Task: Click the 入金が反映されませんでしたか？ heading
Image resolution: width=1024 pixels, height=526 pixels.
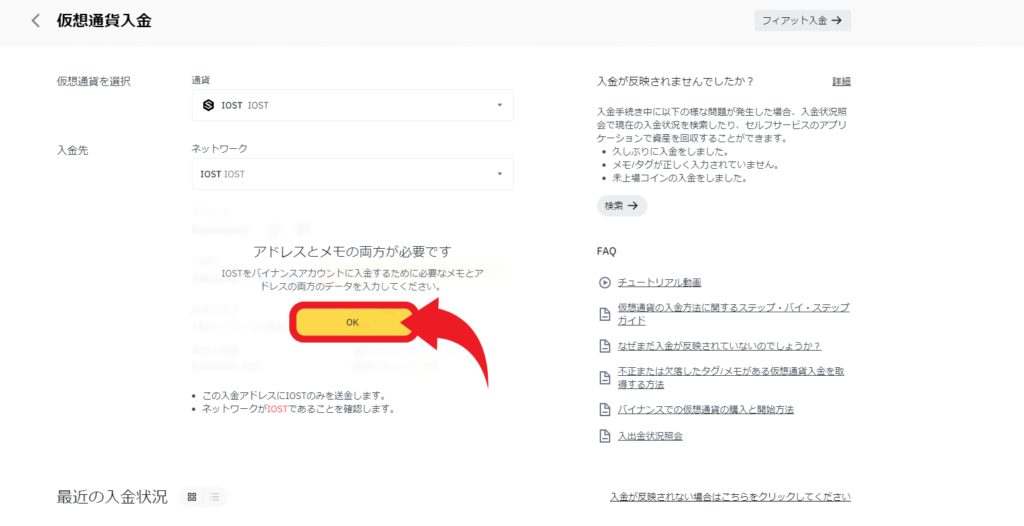Action: [675, 82]
